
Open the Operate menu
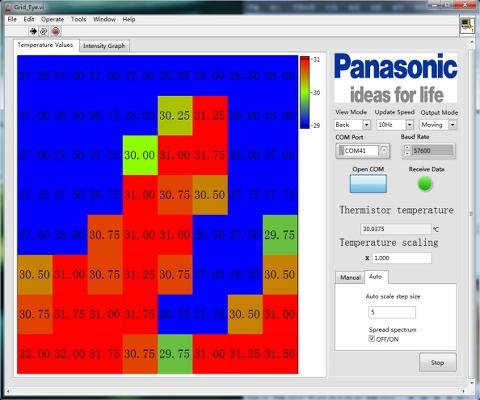click(x=52, y=19)
